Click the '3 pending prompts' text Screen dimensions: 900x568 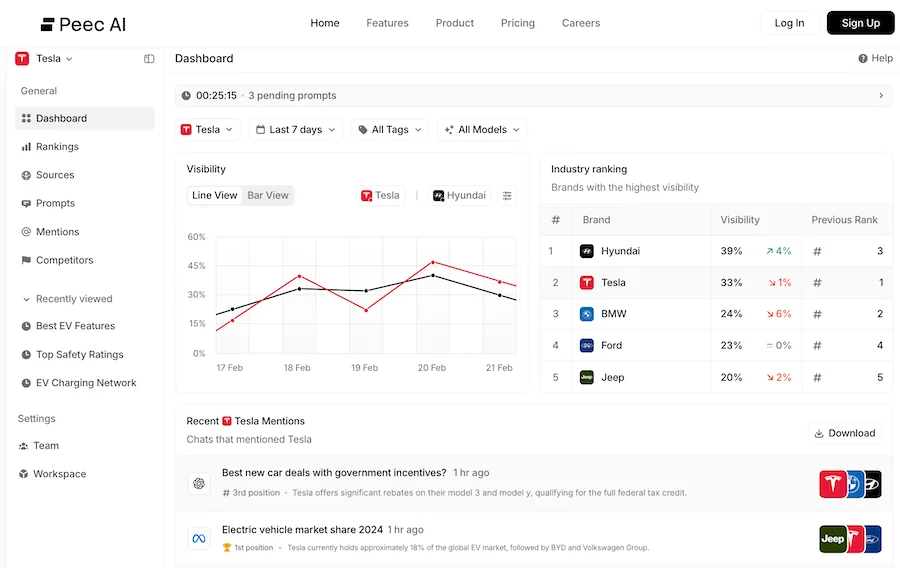click(x=292, y=95)
